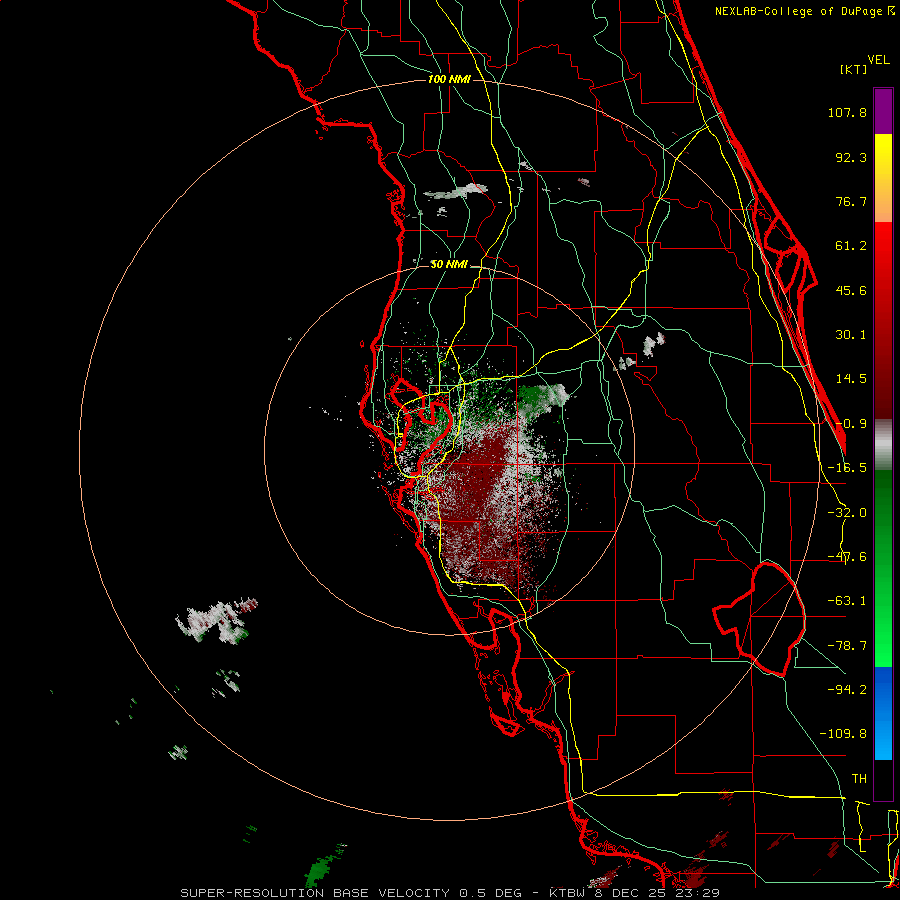Pick the yellow-orange segment of the velocity color bar
The width and height of the screenshot is (900, 900).
coord(883,178)
